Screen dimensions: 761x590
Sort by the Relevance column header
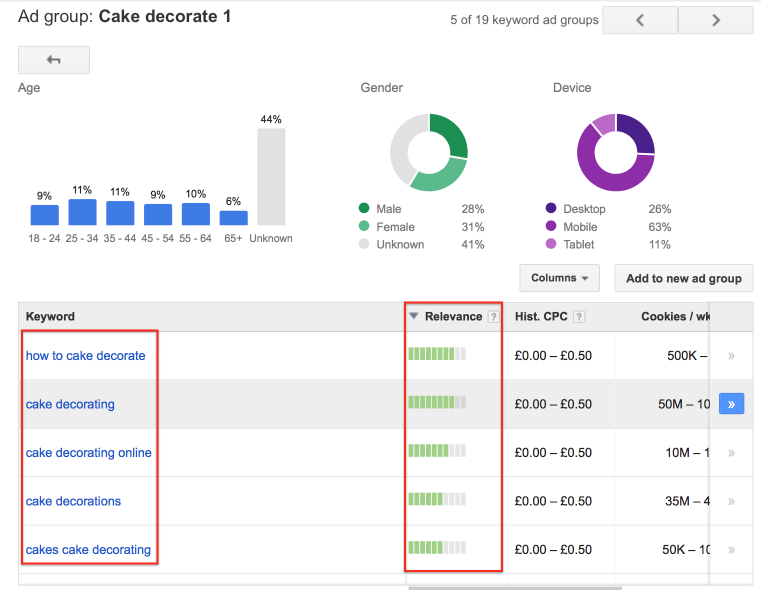(x=453, y=316)
